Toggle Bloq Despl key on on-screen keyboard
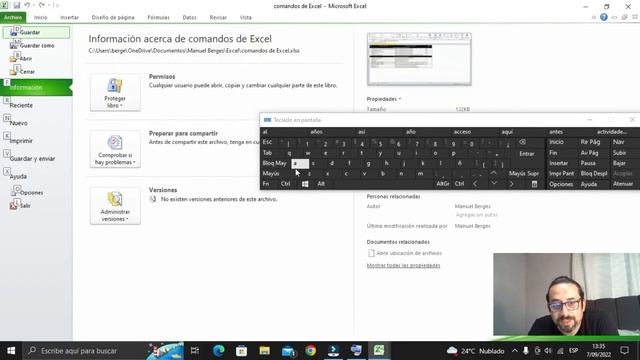Image resolution: width=640 pixels, height=360 pixels. click(x=594, y=173)
